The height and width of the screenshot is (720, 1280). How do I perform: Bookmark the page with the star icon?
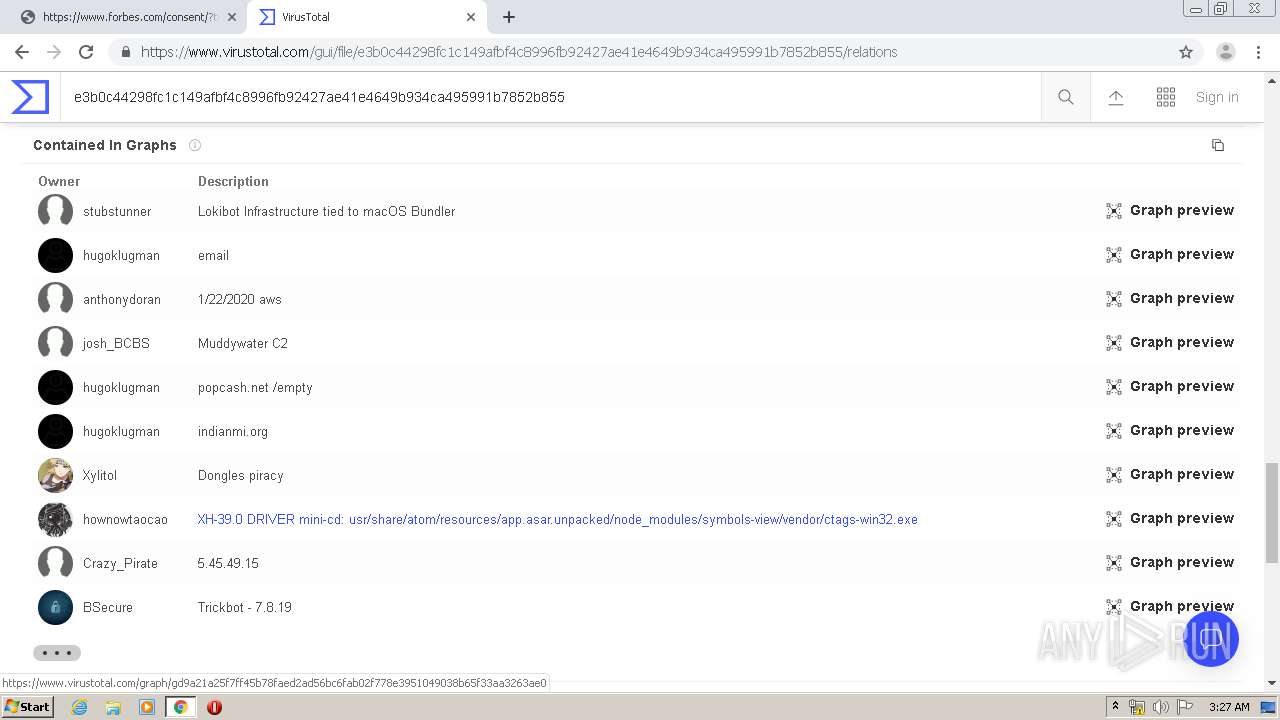click(x=1186, y=52)
